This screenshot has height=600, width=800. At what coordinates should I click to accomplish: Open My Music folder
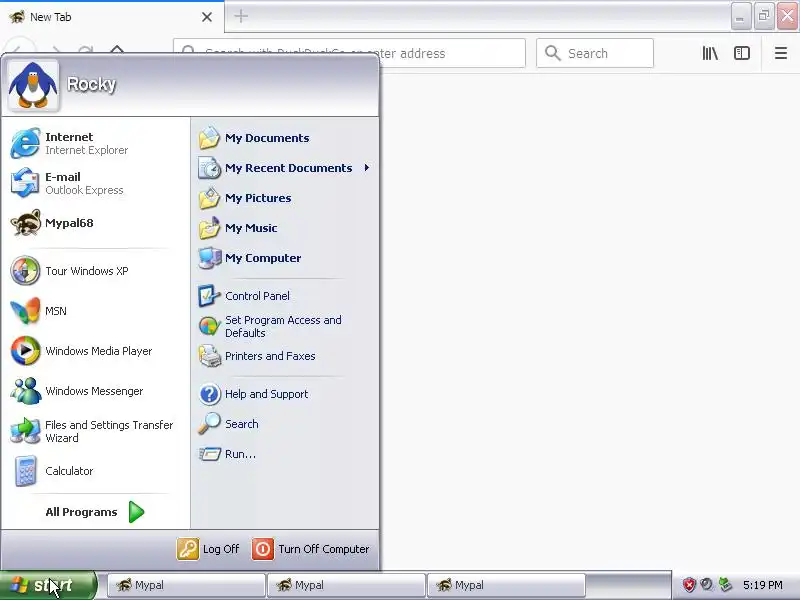[x=284, y=228]
